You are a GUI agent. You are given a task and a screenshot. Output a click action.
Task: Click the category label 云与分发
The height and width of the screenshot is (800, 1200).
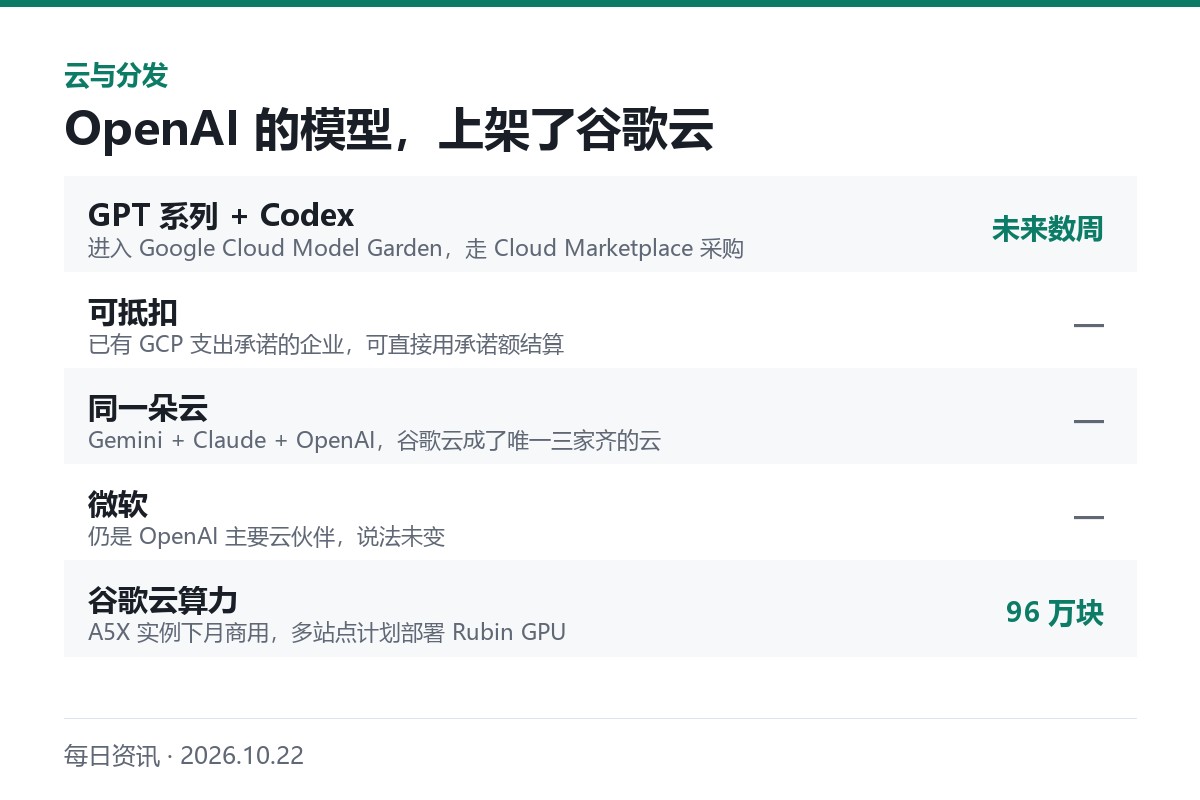tap(115, 75)
